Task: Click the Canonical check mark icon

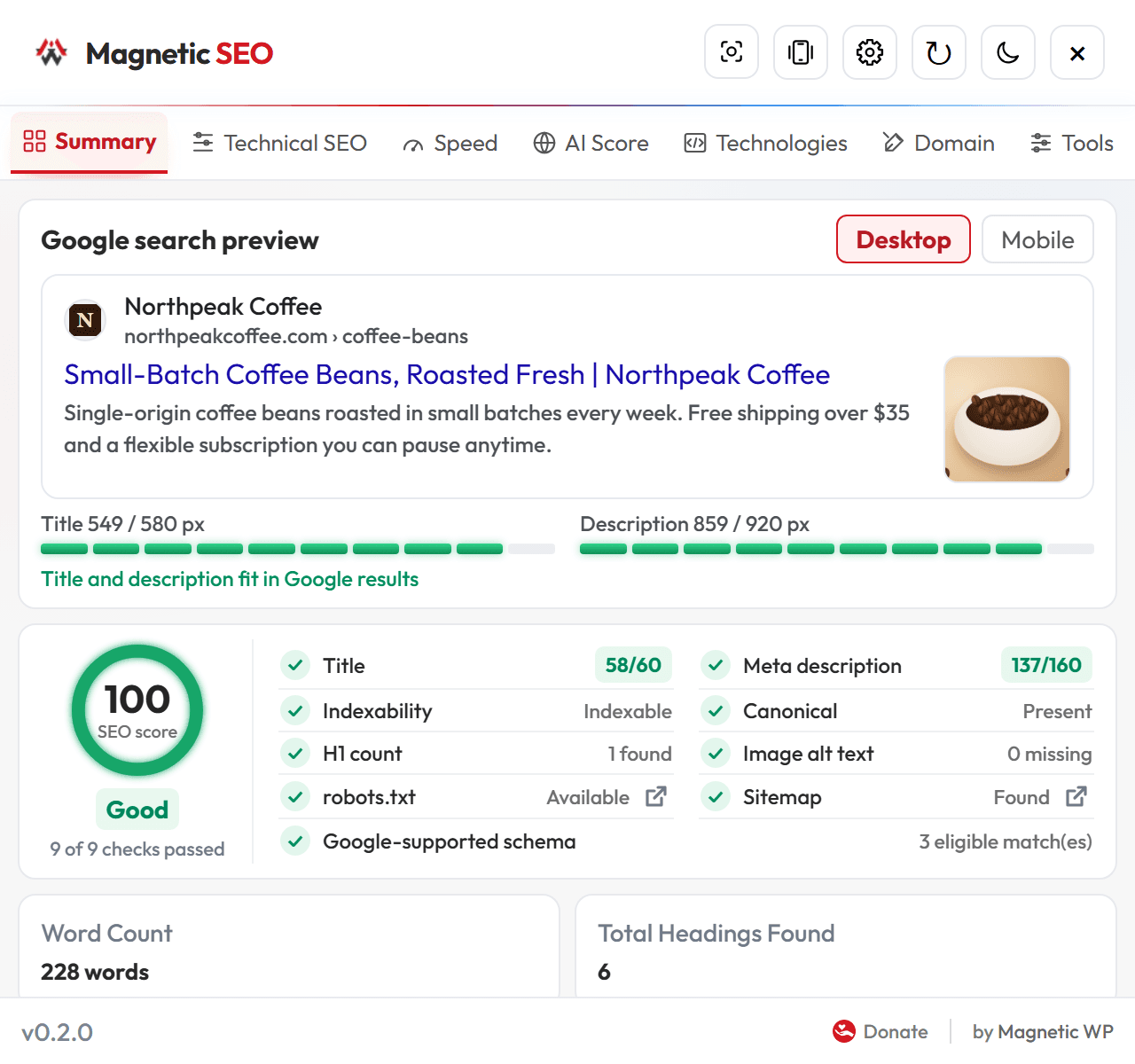Action: tap(716, 710)
